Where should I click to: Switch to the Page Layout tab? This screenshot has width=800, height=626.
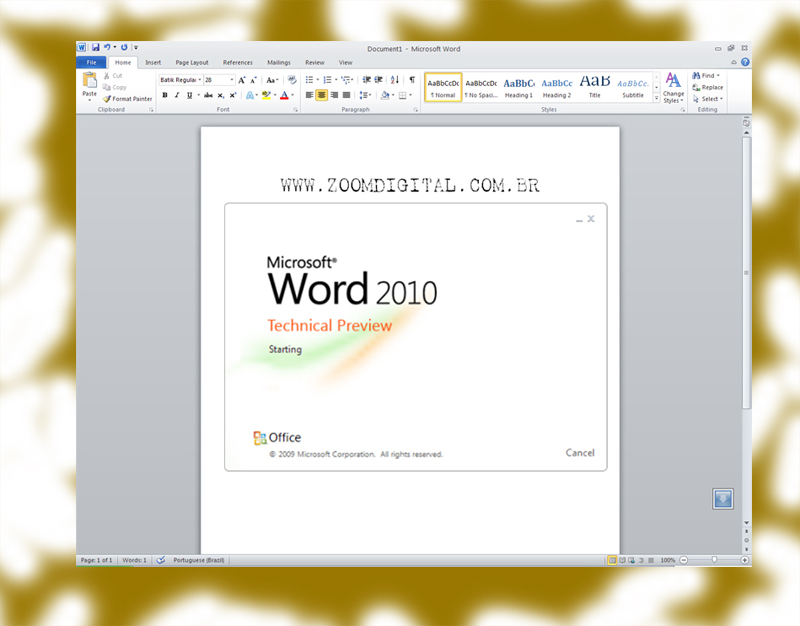point(192,62)
